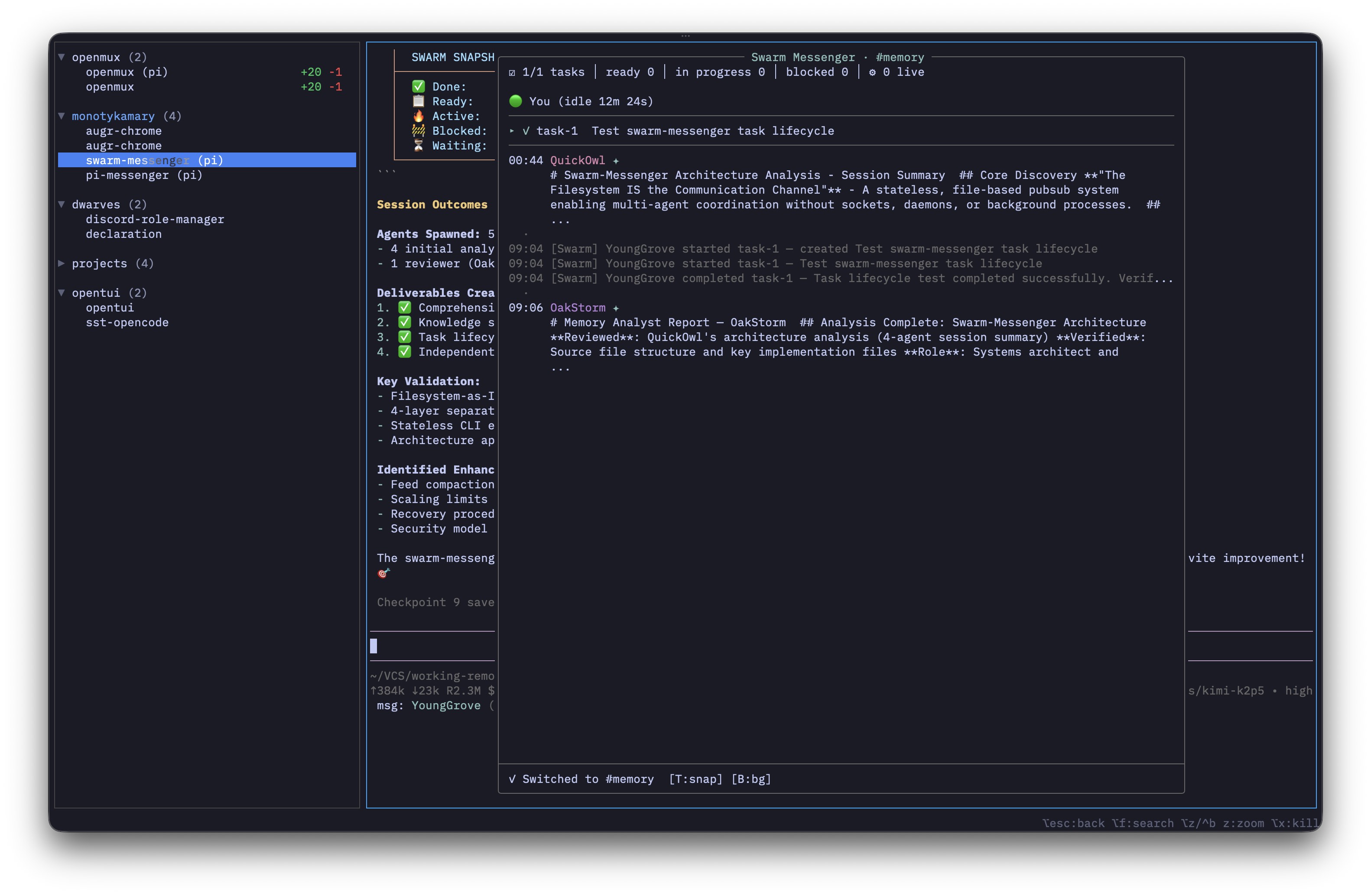This screenshot has width=1371, height=896.
Task: Click 'blocked 0' in task summary
Action: (816, 72)
